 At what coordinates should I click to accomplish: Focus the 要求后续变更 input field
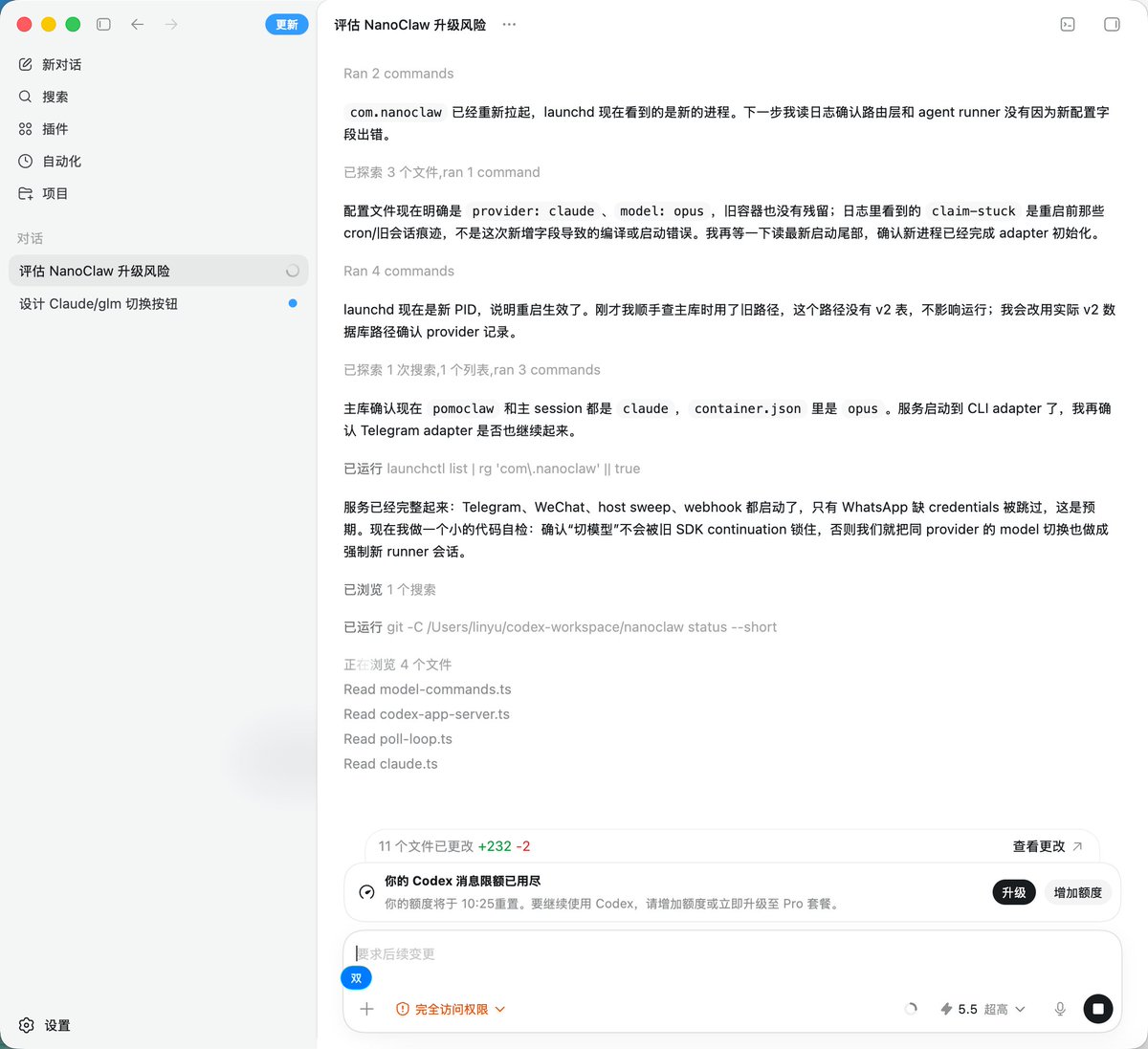pos(732,953)
